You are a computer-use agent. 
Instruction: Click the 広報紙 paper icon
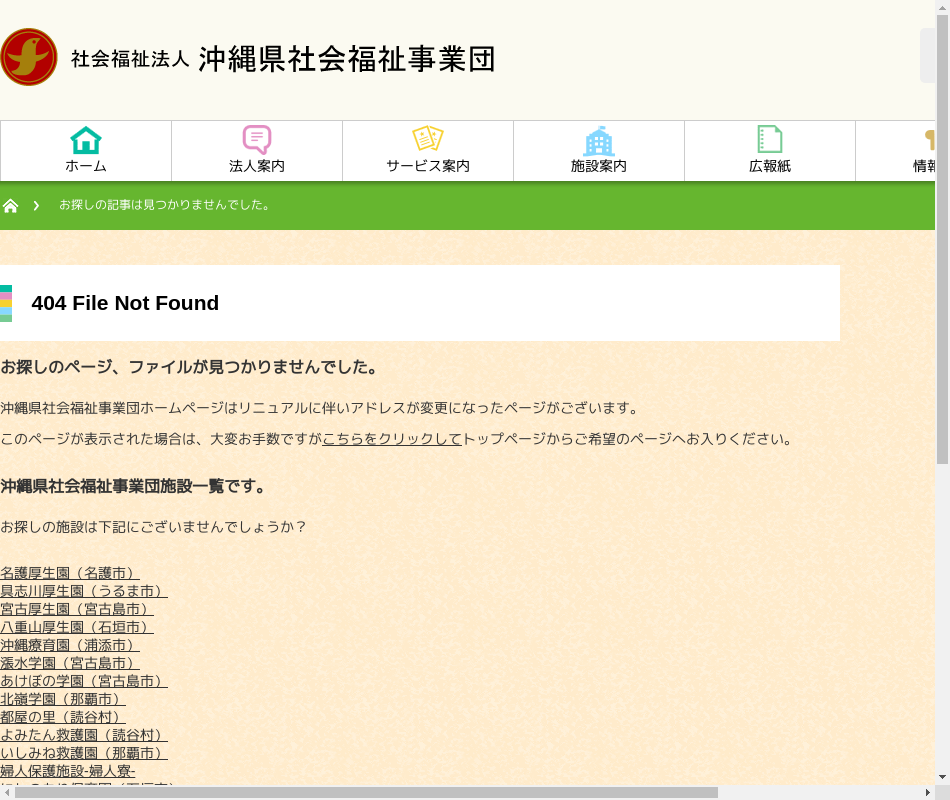770,140
